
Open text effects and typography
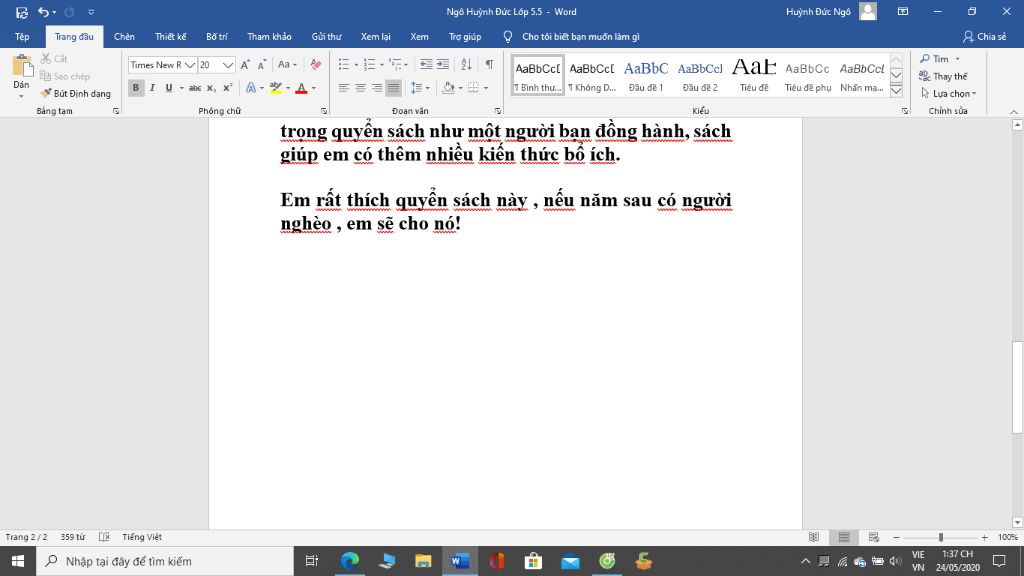[251, 88]
